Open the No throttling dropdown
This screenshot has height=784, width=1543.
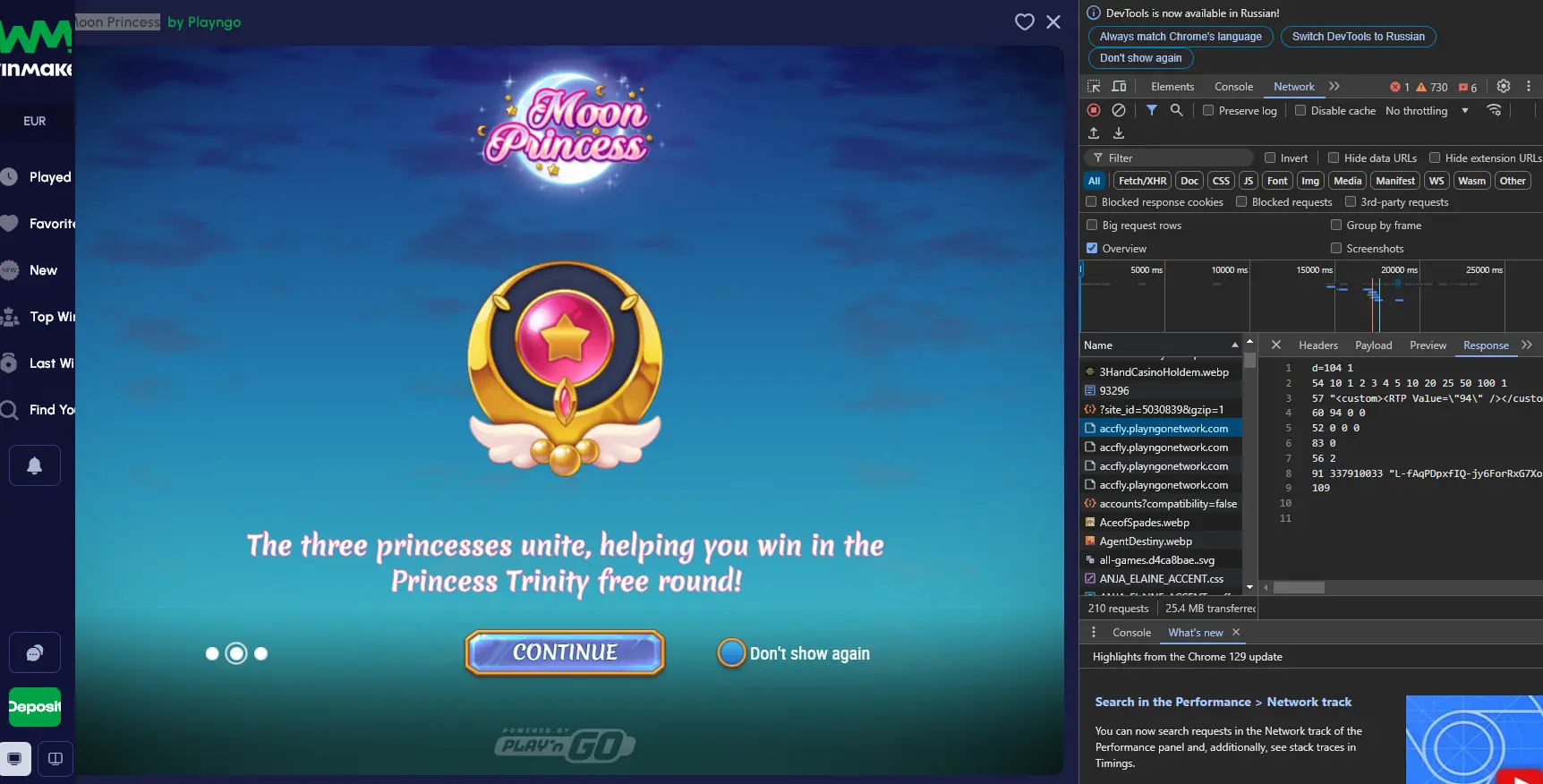[1427, 110]
